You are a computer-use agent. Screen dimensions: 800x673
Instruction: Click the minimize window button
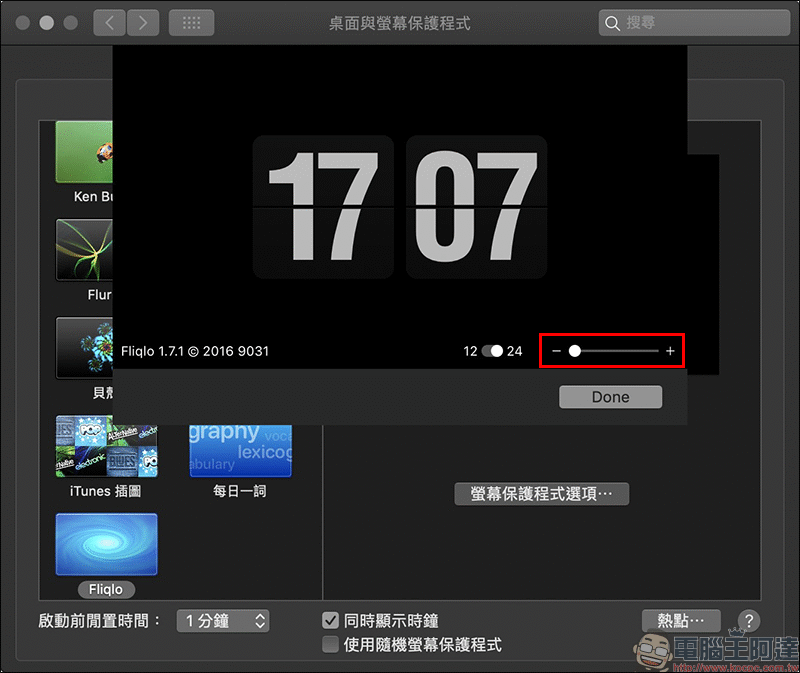(46, 23)
